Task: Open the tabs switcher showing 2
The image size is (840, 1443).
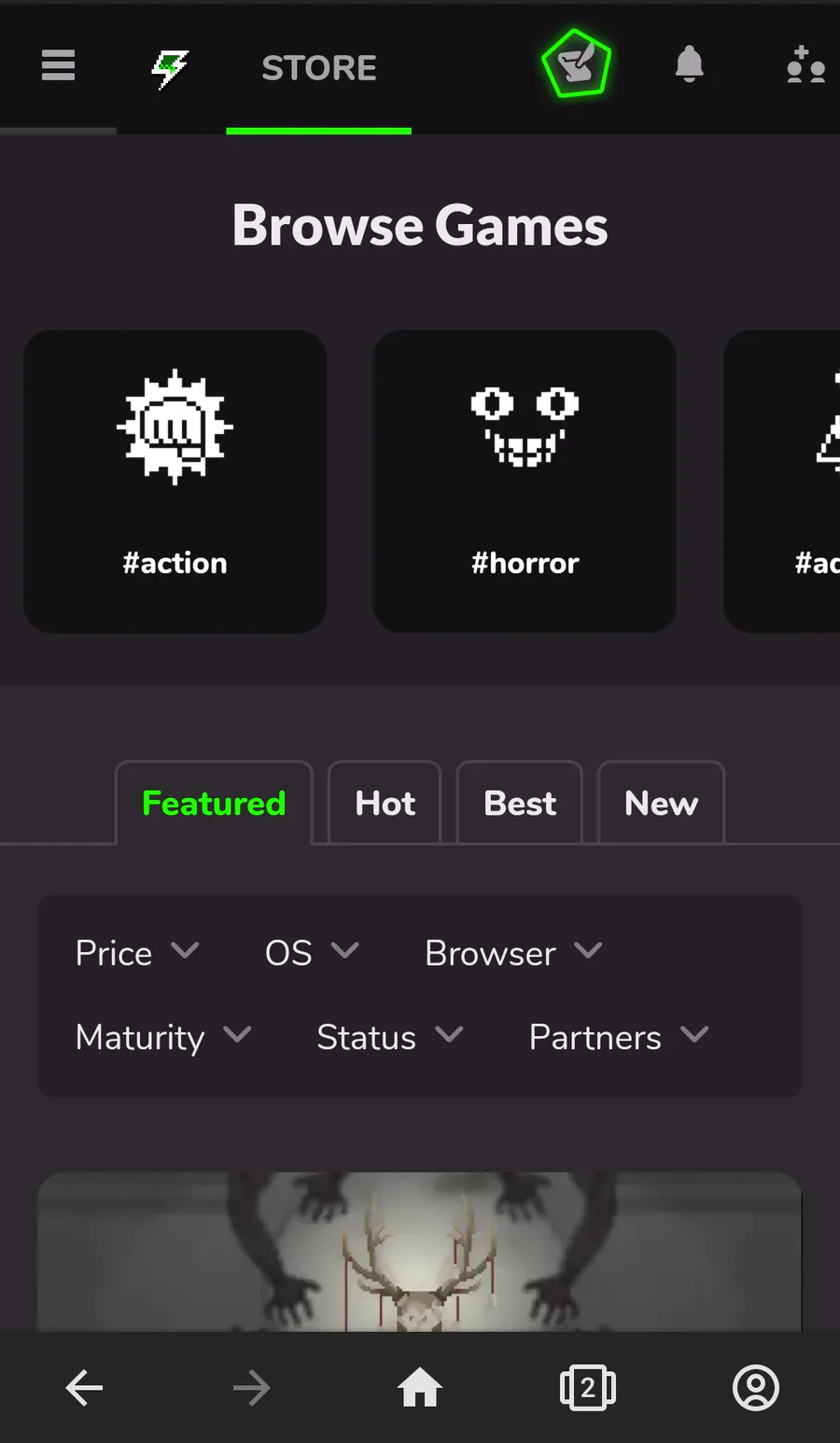Action: (x=588, y=1388)
